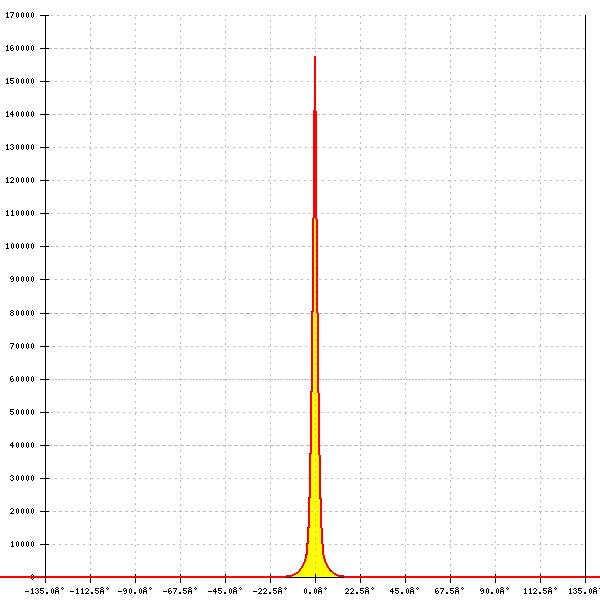This screenshot has height=600, width=600.
Task: Select the 112.5 degree x-axis label
Action: 540,591
